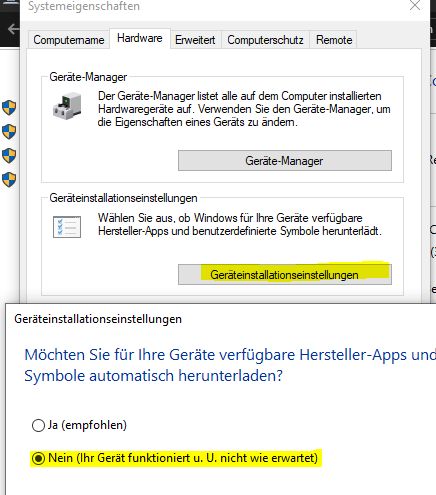
Task: Click the blue heading about Hersteller-Apps download
Action: [x=230, y=365]
